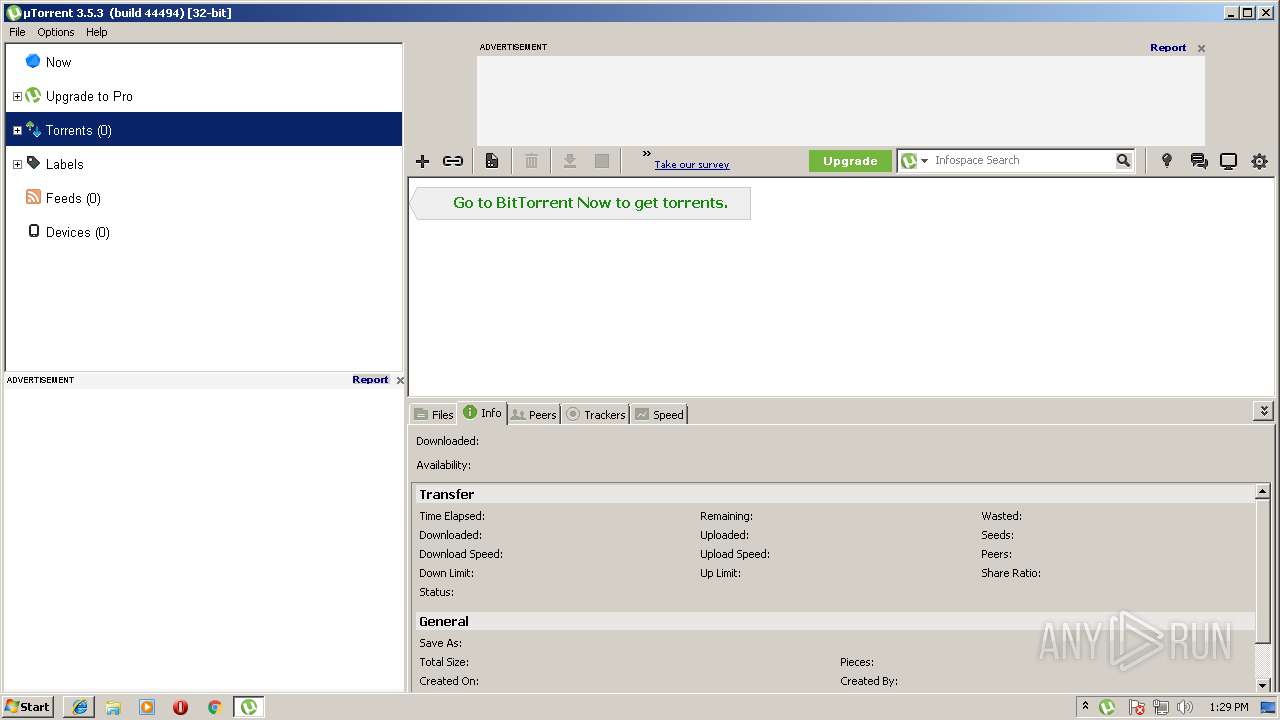Open the Help menu
This screenshot has height=720, width=1280.
pyautogui.click(x=96, y=32)
